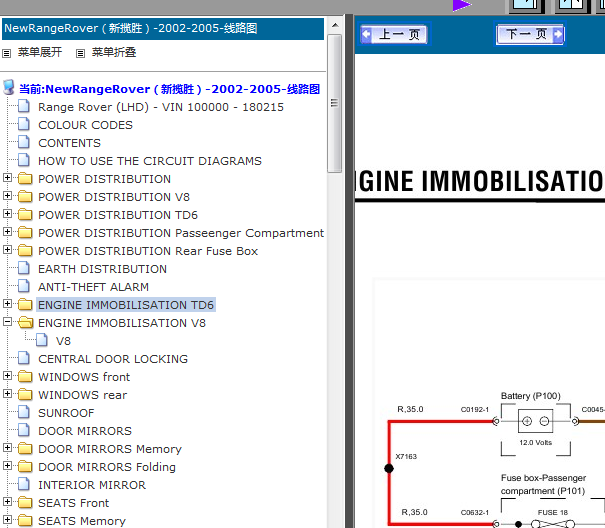Expand the POWER DISTRIBUTION folder

click(x=7, y=178)
